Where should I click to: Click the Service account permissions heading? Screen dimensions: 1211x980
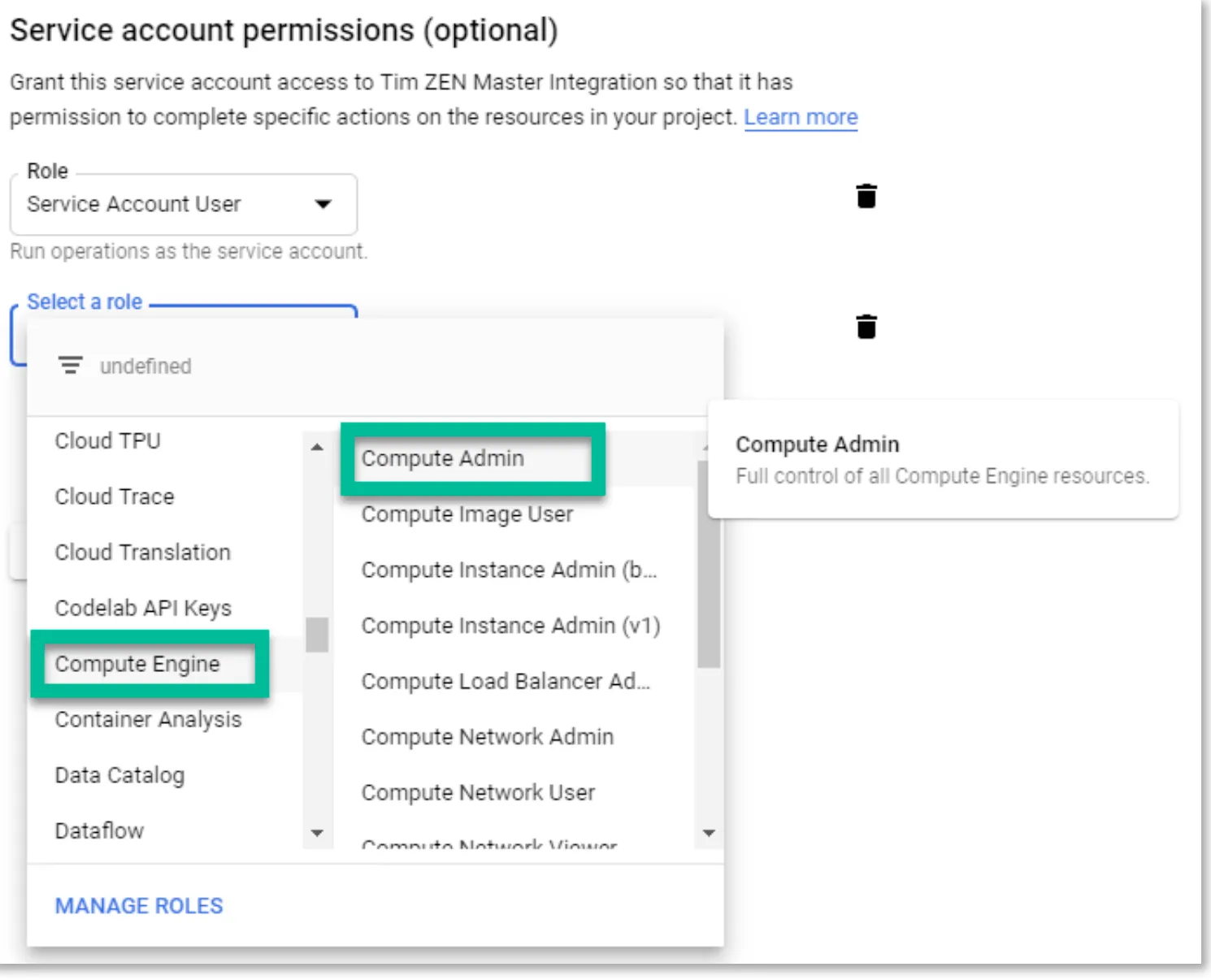284,31
